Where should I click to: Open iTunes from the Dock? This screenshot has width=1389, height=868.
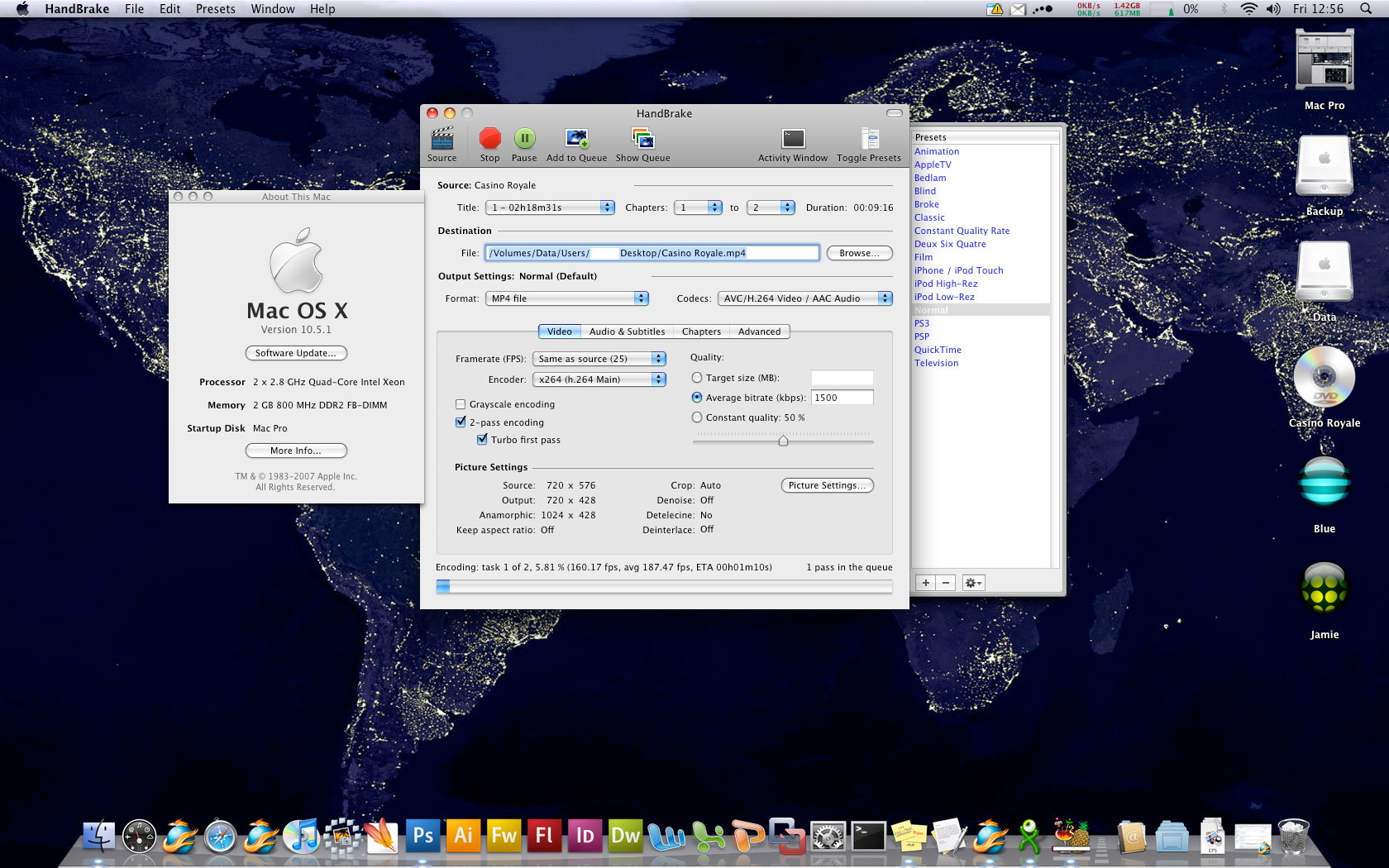[x=301, y=836]
